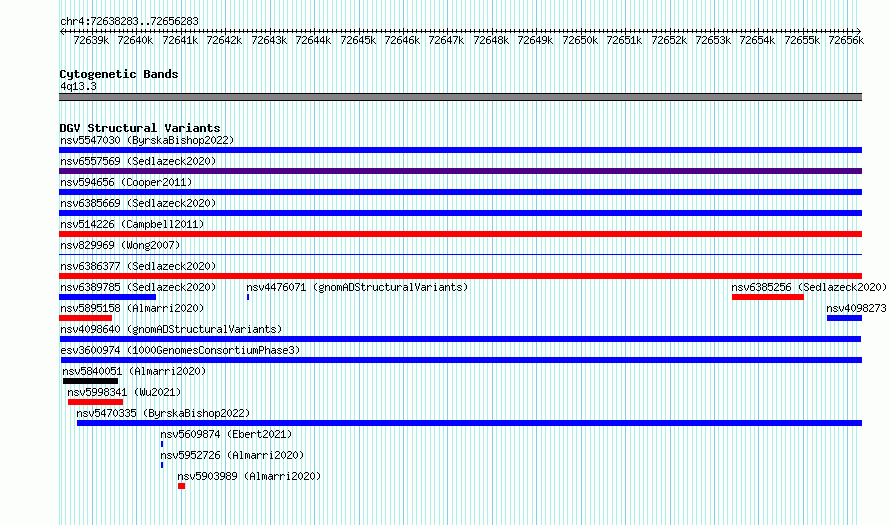The image size is (890, 525).
Task: Select the nsv6386377 (Sedlazeck2020) label
Action: click(138, 266)
